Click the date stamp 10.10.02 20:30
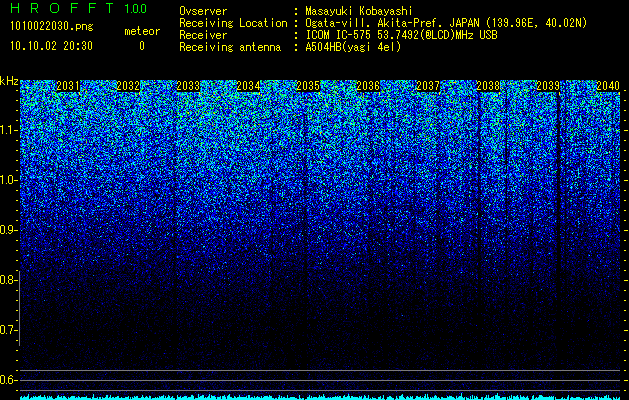 point(52,46)
